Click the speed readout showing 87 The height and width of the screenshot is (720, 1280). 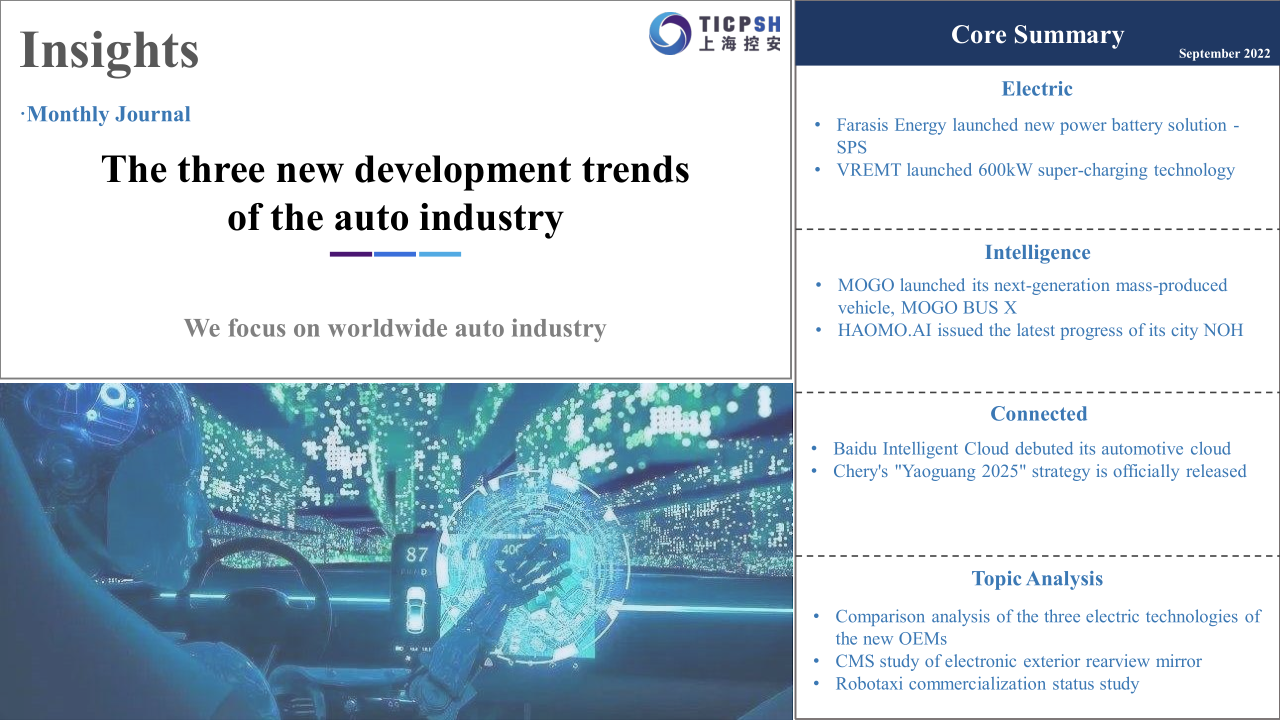416,554
